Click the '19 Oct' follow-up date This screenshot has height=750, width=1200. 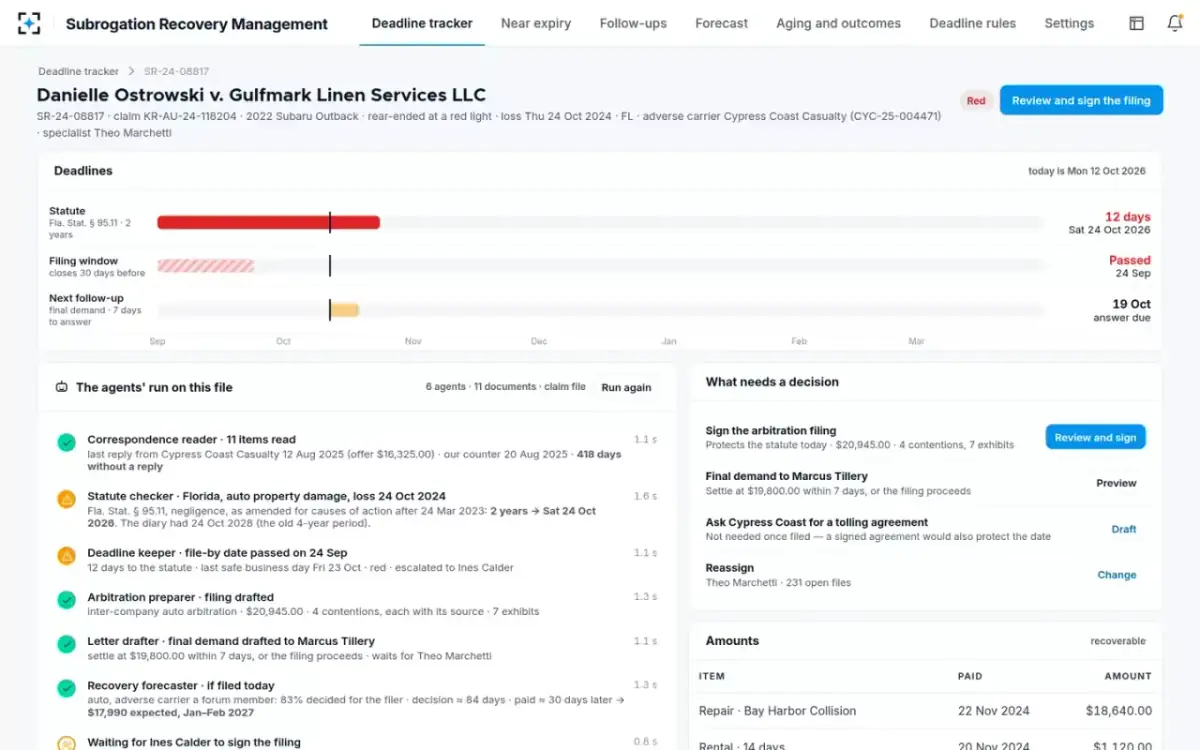point(1132,304)
